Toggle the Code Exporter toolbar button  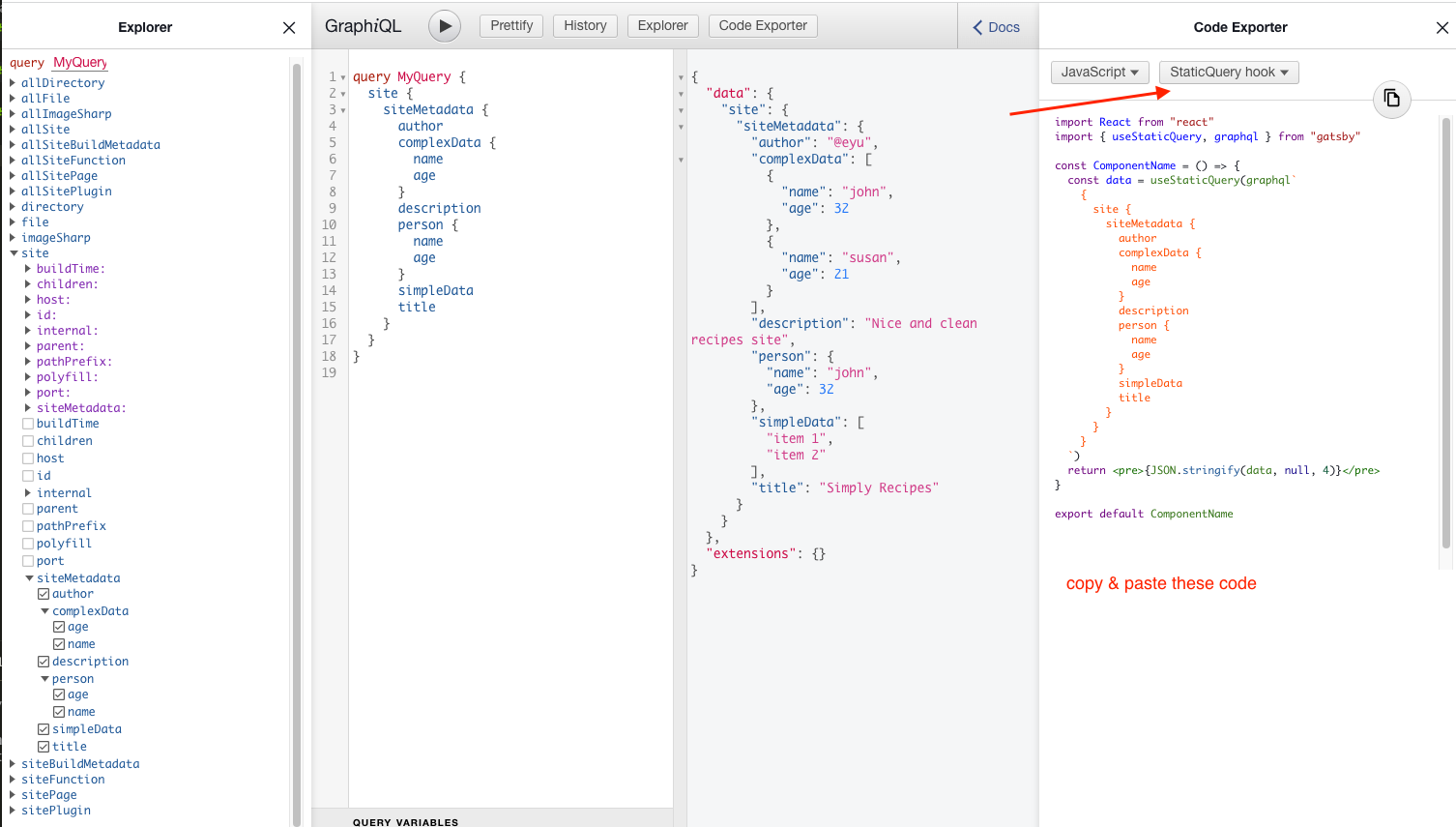click(x=762, y=25)
